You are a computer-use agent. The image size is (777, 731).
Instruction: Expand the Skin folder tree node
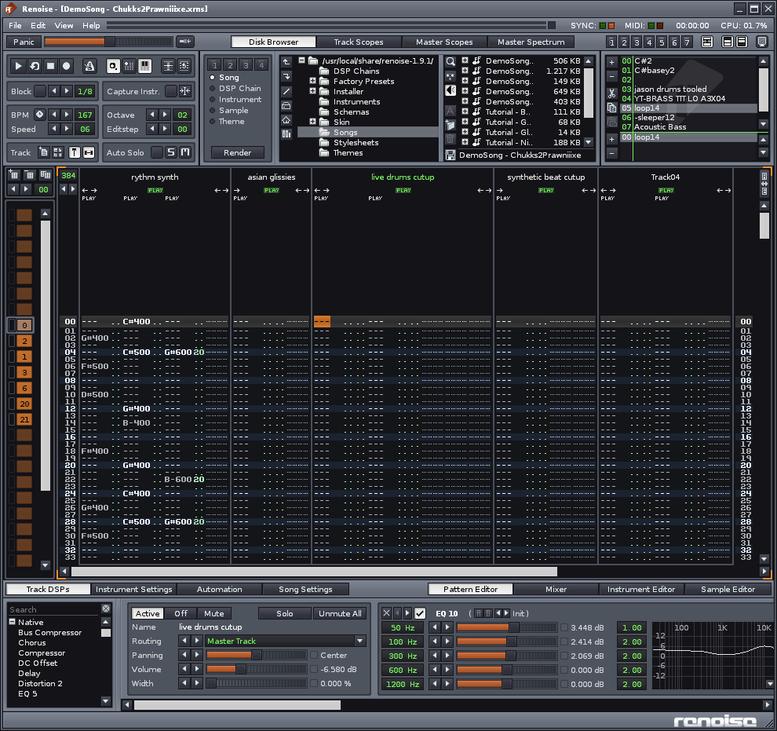point(312,122)
